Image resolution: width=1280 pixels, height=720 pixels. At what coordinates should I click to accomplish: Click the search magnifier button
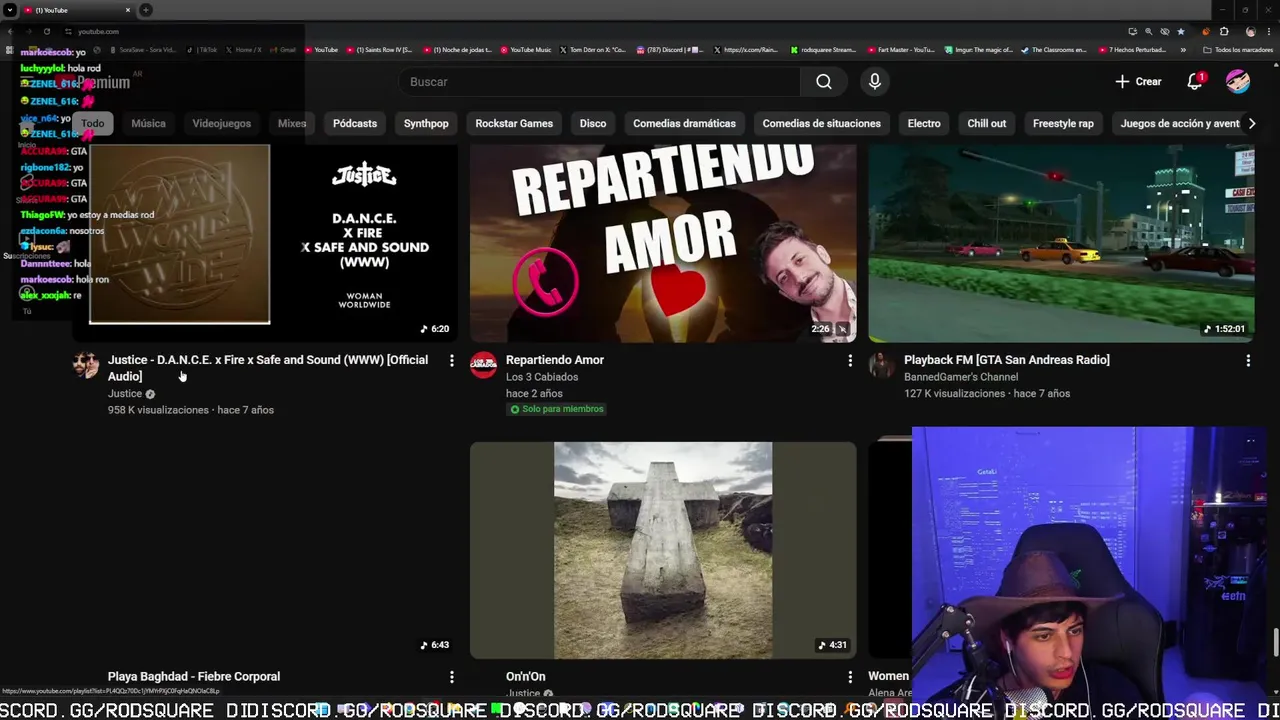click(x=823, y=82)
